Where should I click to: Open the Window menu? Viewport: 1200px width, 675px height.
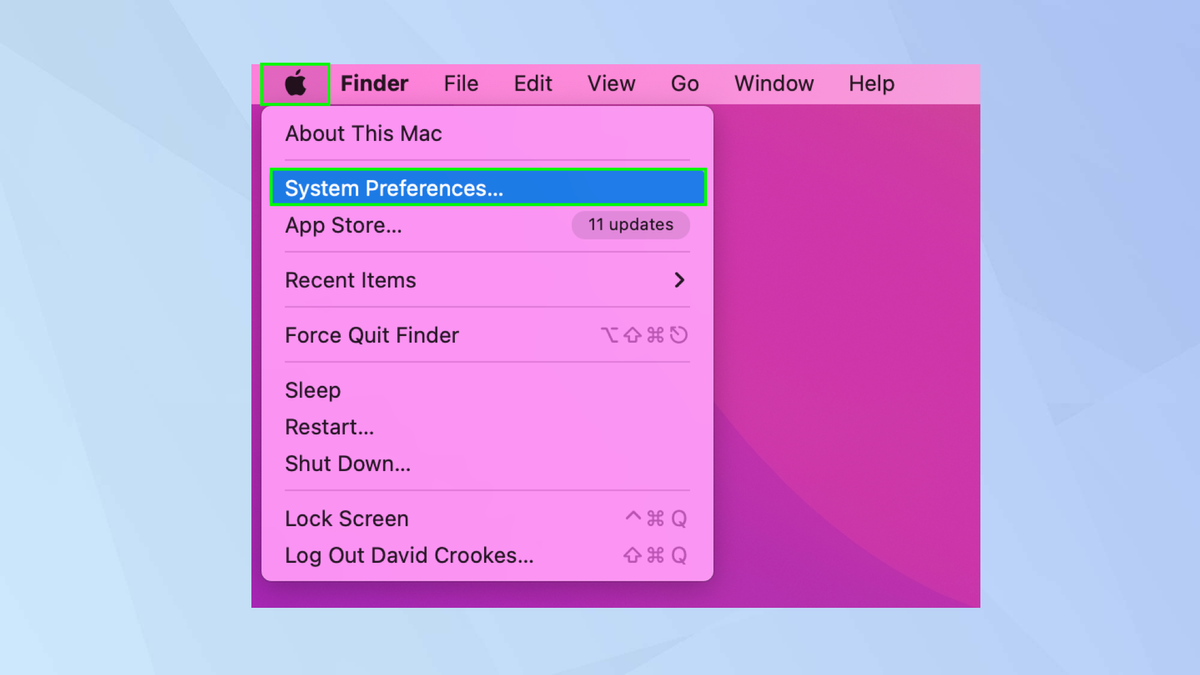click(774, 83)
